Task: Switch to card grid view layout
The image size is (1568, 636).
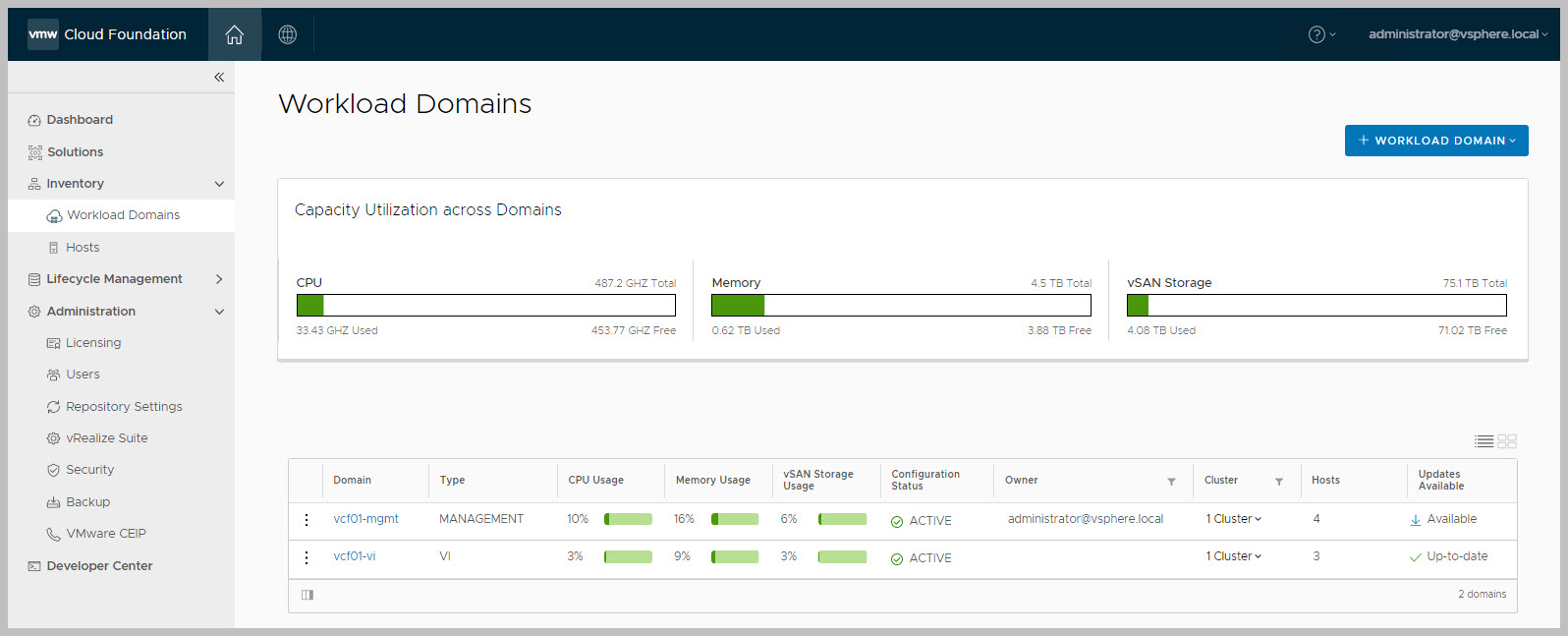Action: [x=1507, y=441]
